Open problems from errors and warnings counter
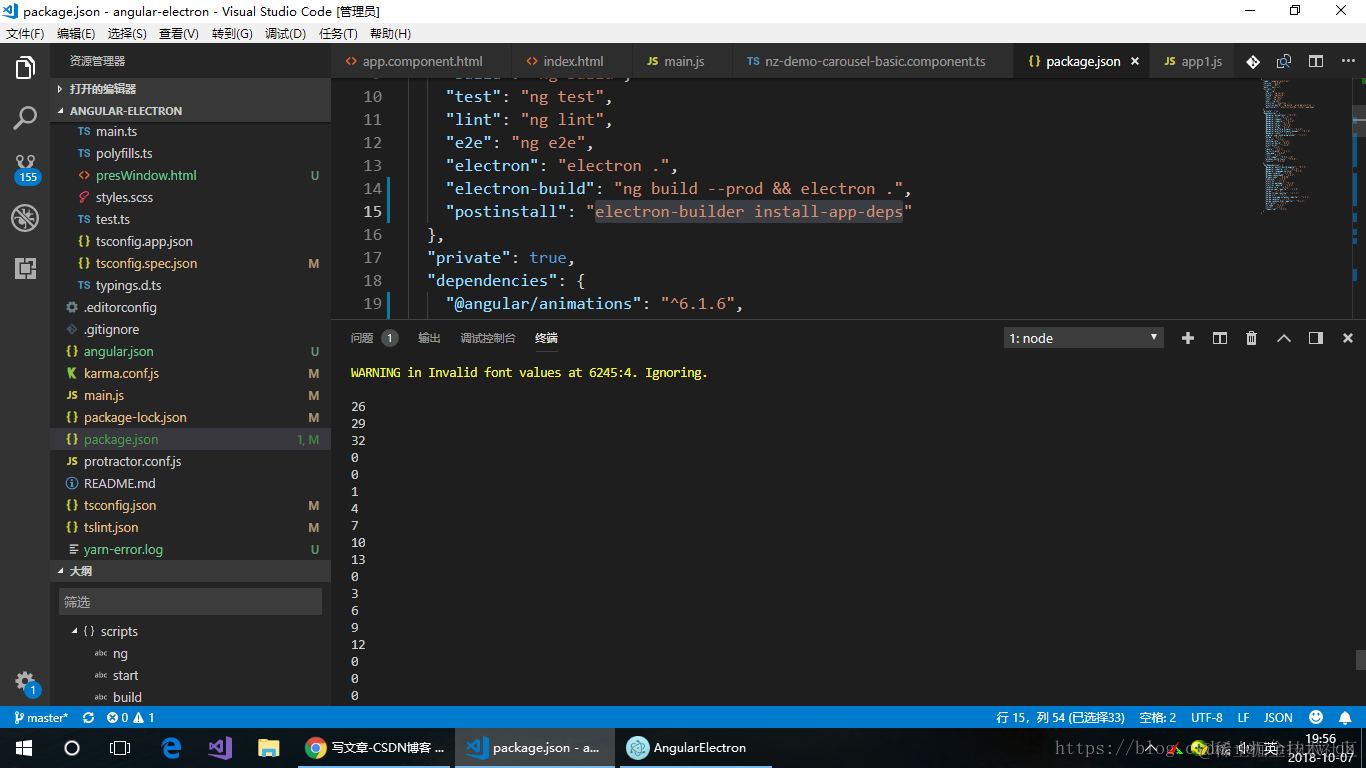Screen dimensions: 1366x768 [x=131, y=717]
